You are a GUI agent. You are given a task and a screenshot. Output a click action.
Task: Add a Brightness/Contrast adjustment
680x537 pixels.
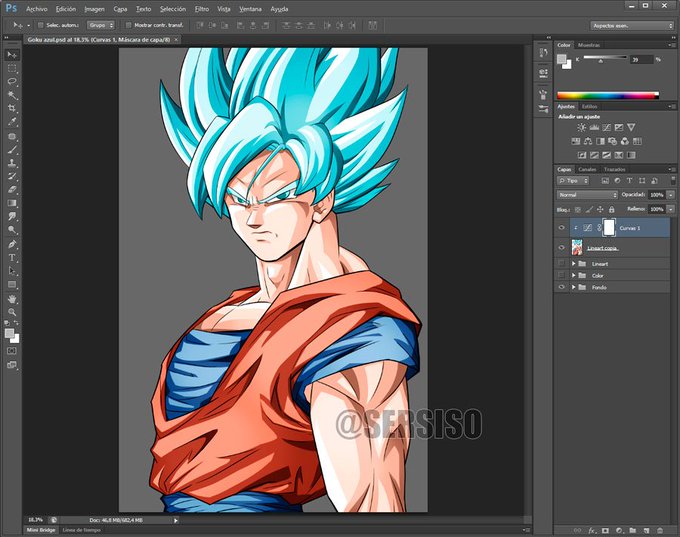[x=582, y=128]
